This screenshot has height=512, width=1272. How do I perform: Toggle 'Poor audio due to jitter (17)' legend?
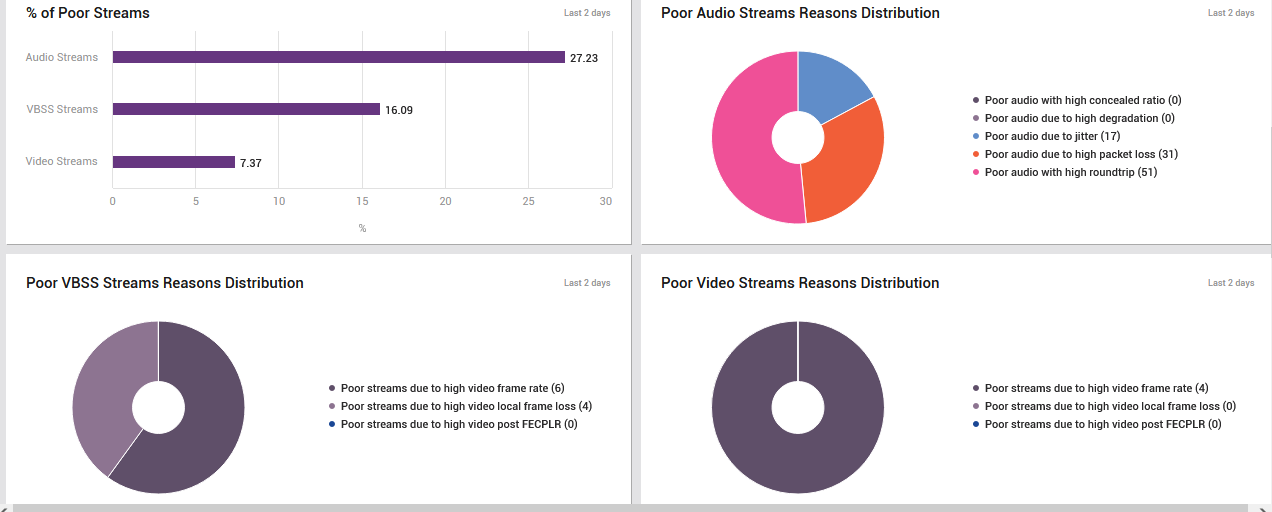tap(1046, 136)
